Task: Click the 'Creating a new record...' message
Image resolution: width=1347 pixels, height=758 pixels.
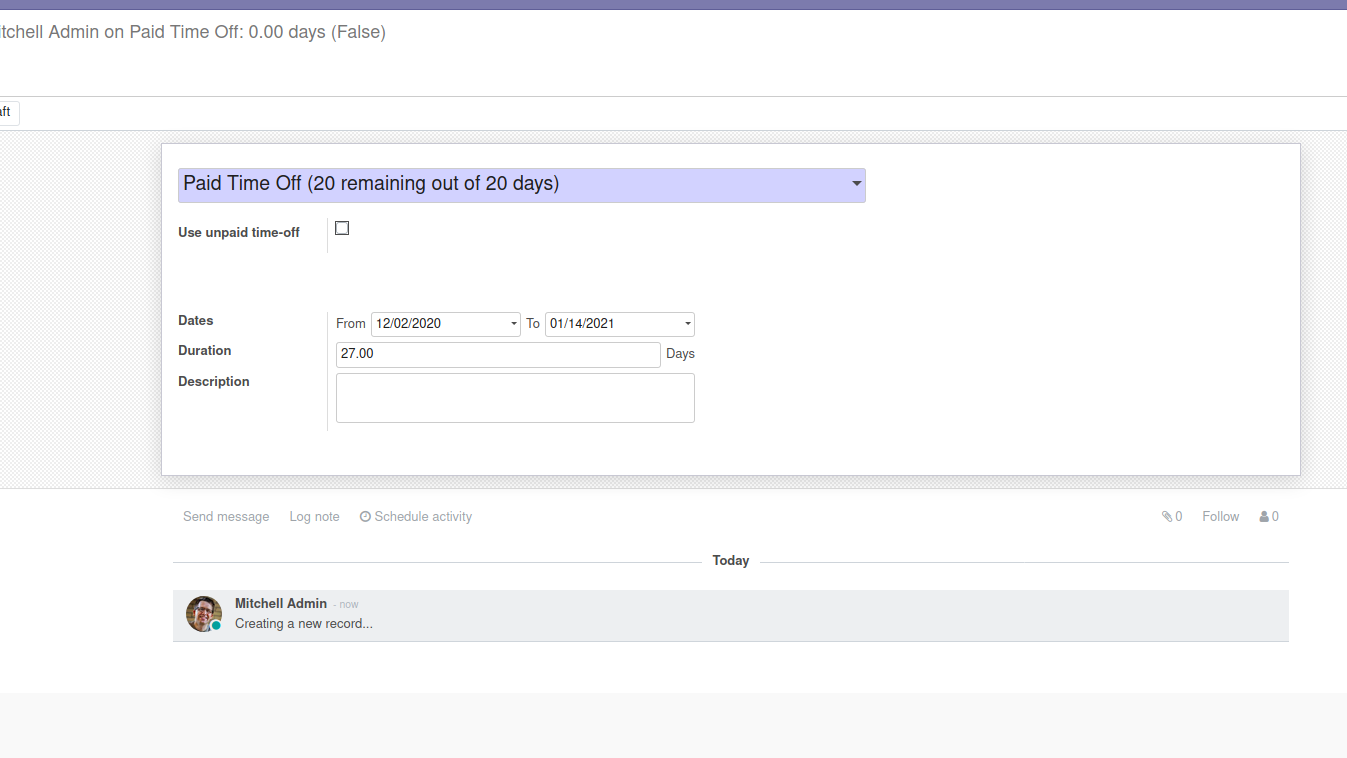Action: coord(303,624)
